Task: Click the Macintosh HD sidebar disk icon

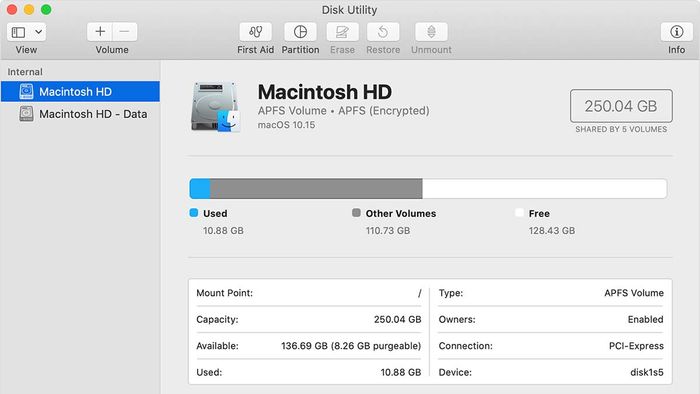Action: pos(26,91)
